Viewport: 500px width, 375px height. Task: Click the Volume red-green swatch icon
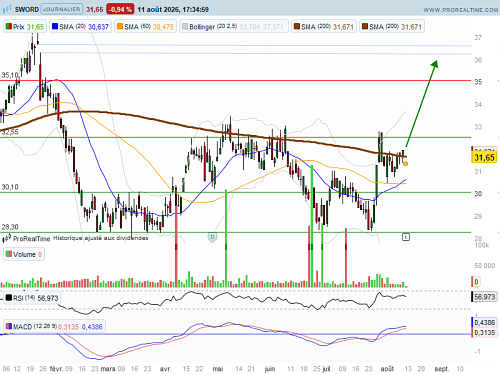(9, 254)
